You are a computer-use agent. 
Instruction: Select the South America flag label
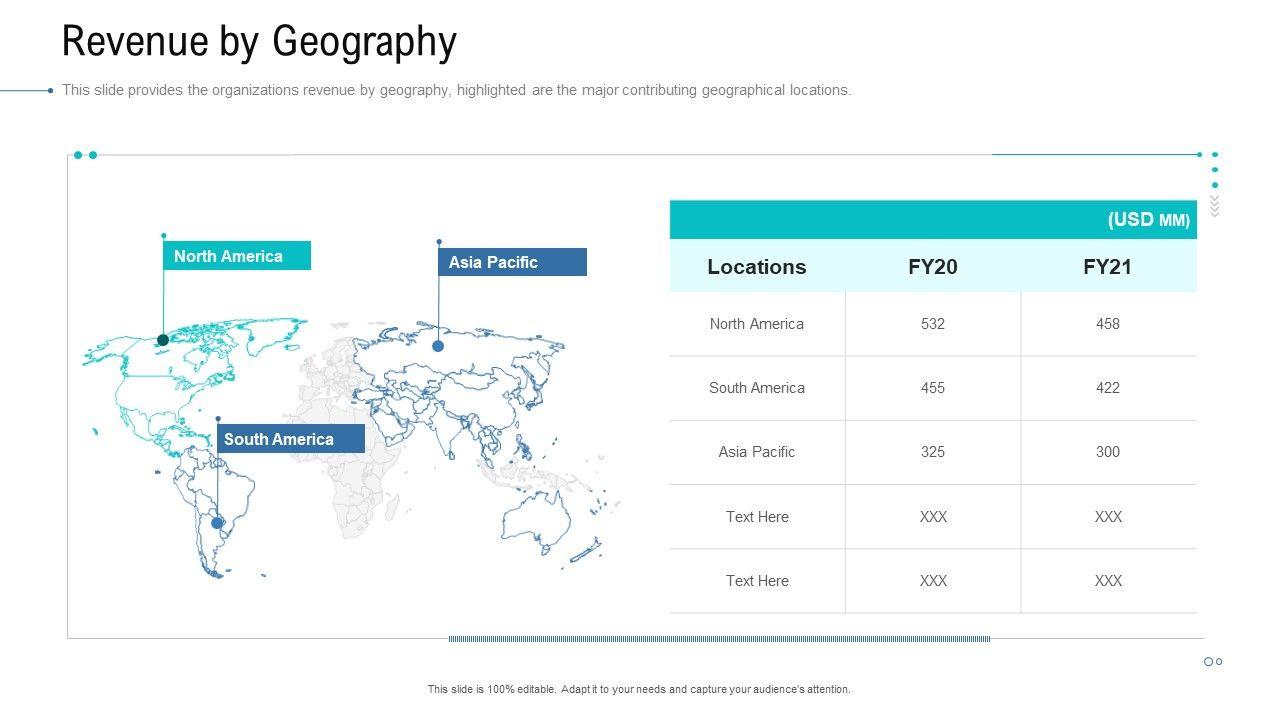point(290,439)
